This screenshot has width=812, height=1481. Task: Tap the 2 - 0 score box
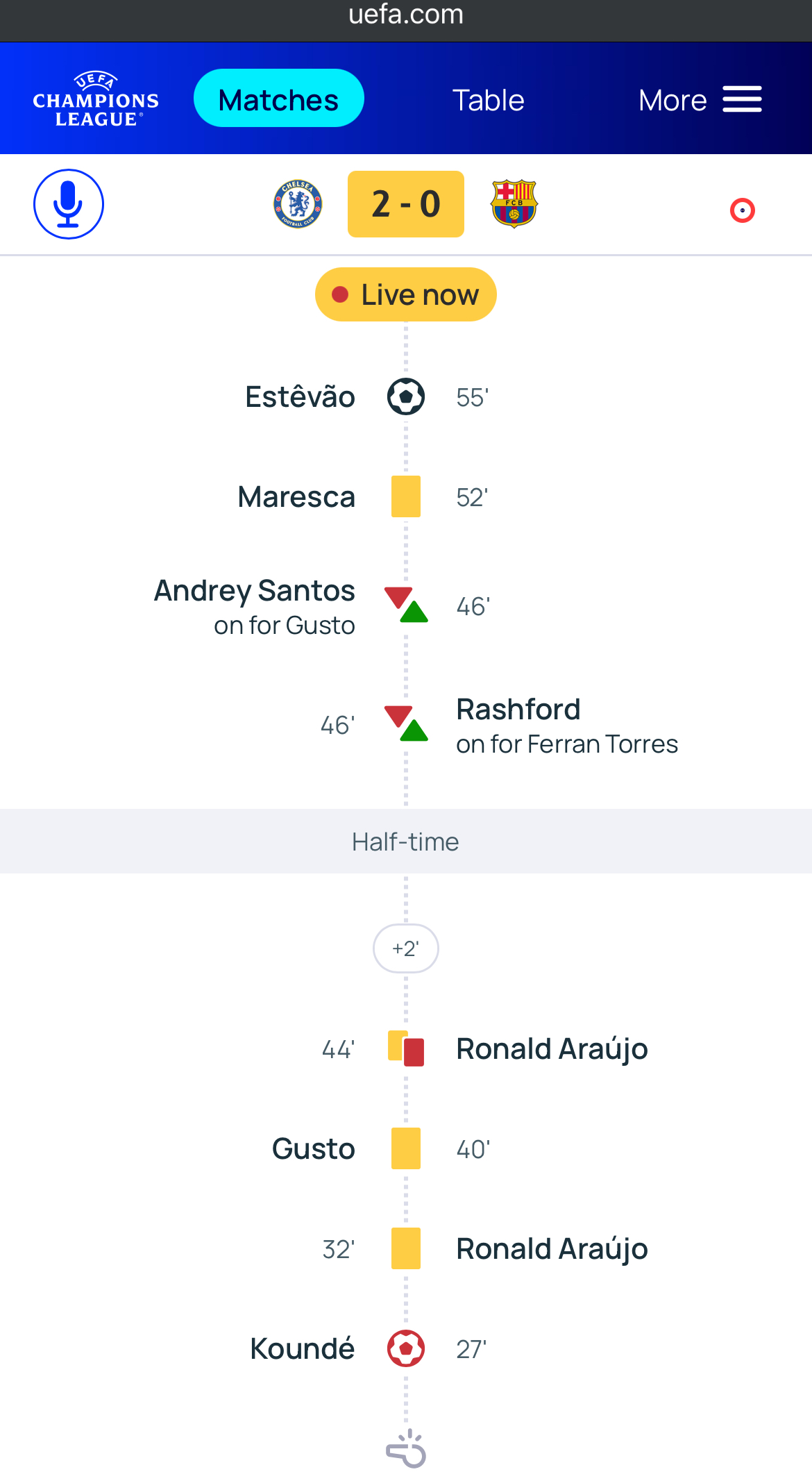(x=406, y=204)
